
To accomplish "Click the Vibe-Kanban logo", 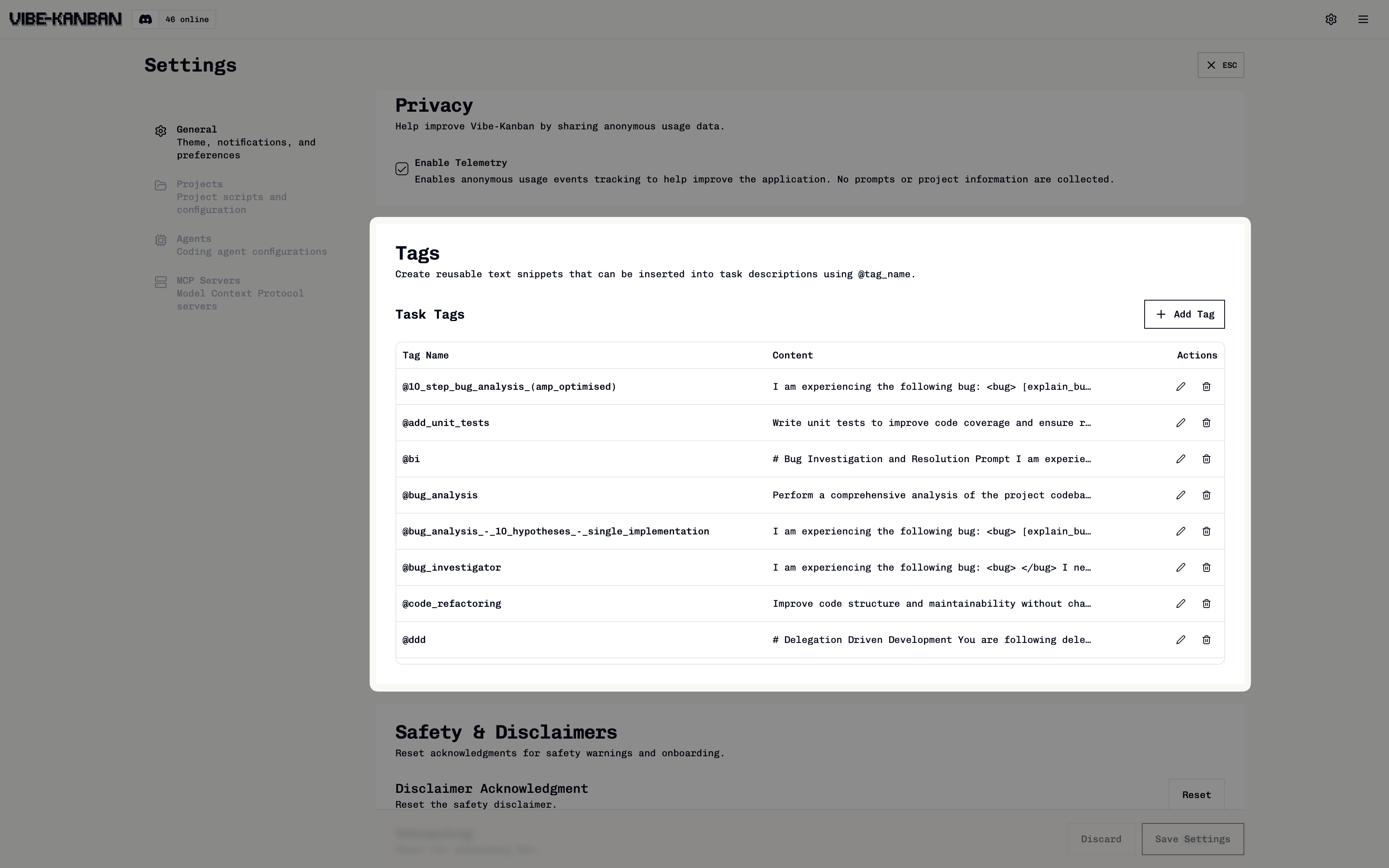I will click(x=65, y=18).
